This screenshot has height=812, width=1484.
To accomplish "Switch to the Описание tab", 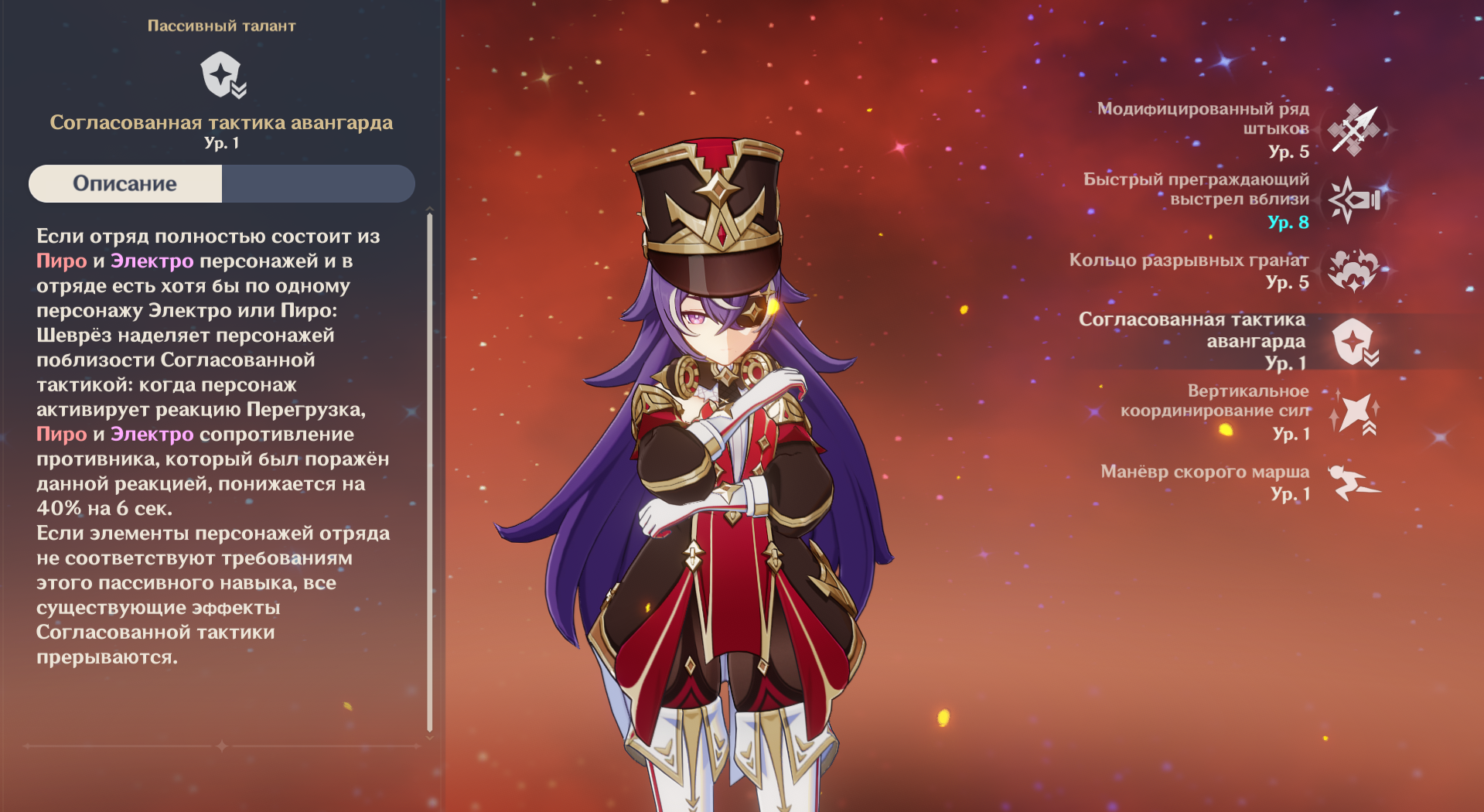I will [125, 183].
